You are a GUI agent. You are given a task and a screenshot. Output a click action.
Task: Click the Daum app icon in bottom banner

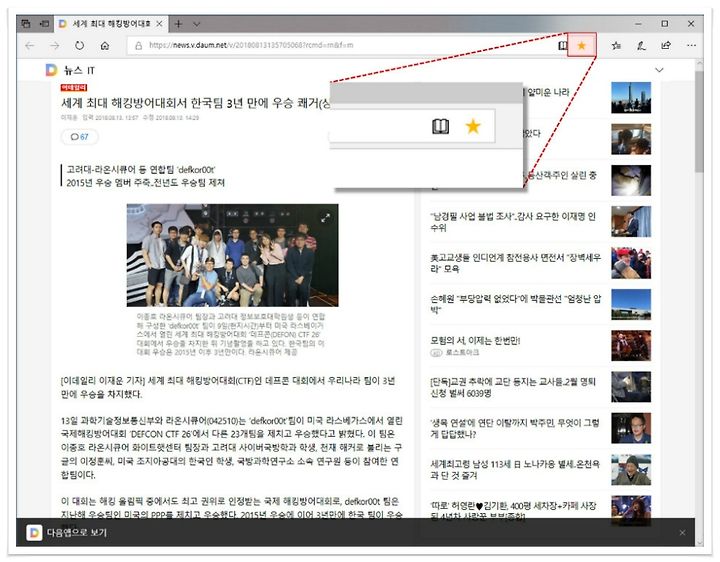point(34,533)
